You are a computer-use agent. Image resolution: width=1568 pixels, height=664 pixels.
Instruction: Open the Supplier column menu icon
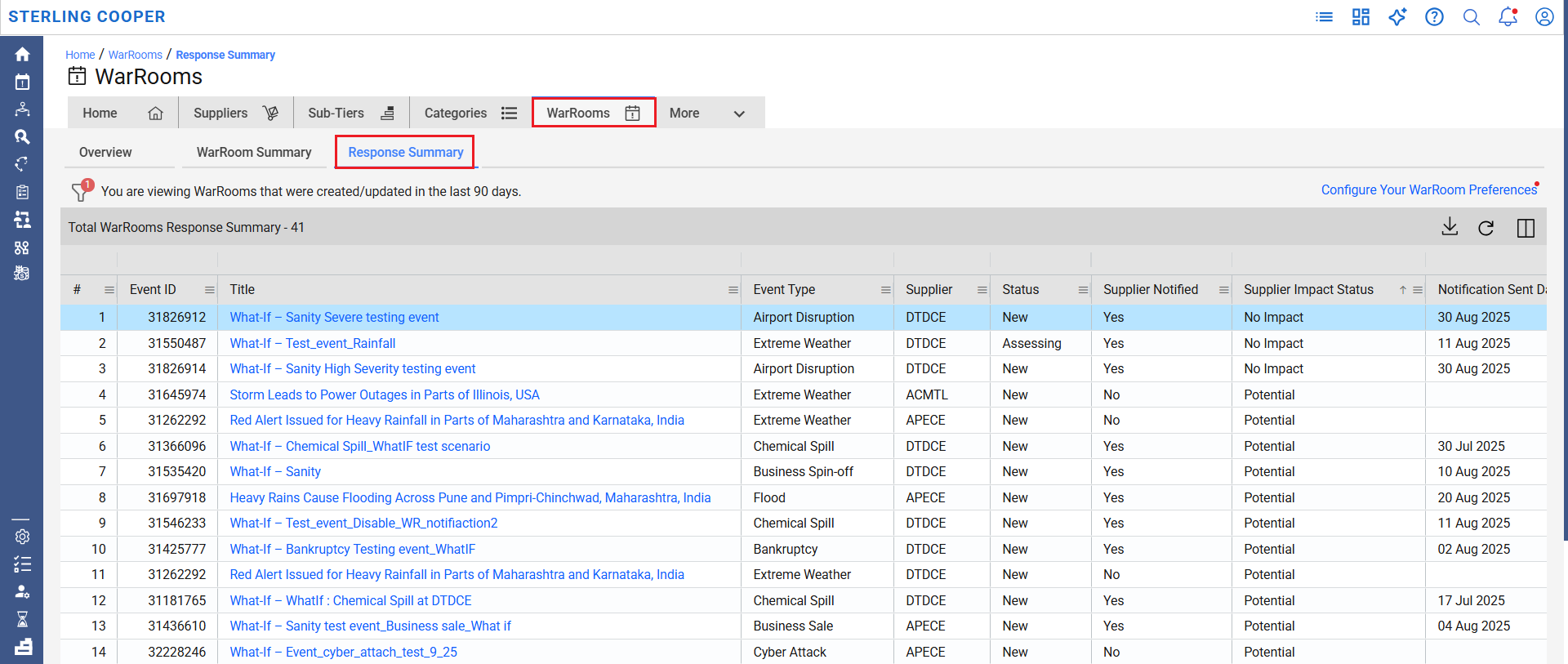point(982,290)
